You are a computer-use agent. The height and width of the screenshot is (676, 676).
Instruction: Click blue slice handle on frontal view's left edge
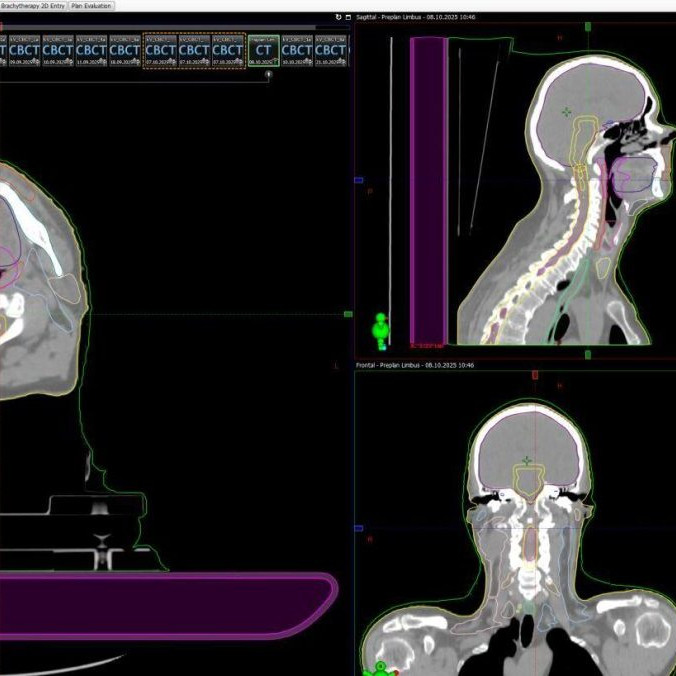point(358,527)
